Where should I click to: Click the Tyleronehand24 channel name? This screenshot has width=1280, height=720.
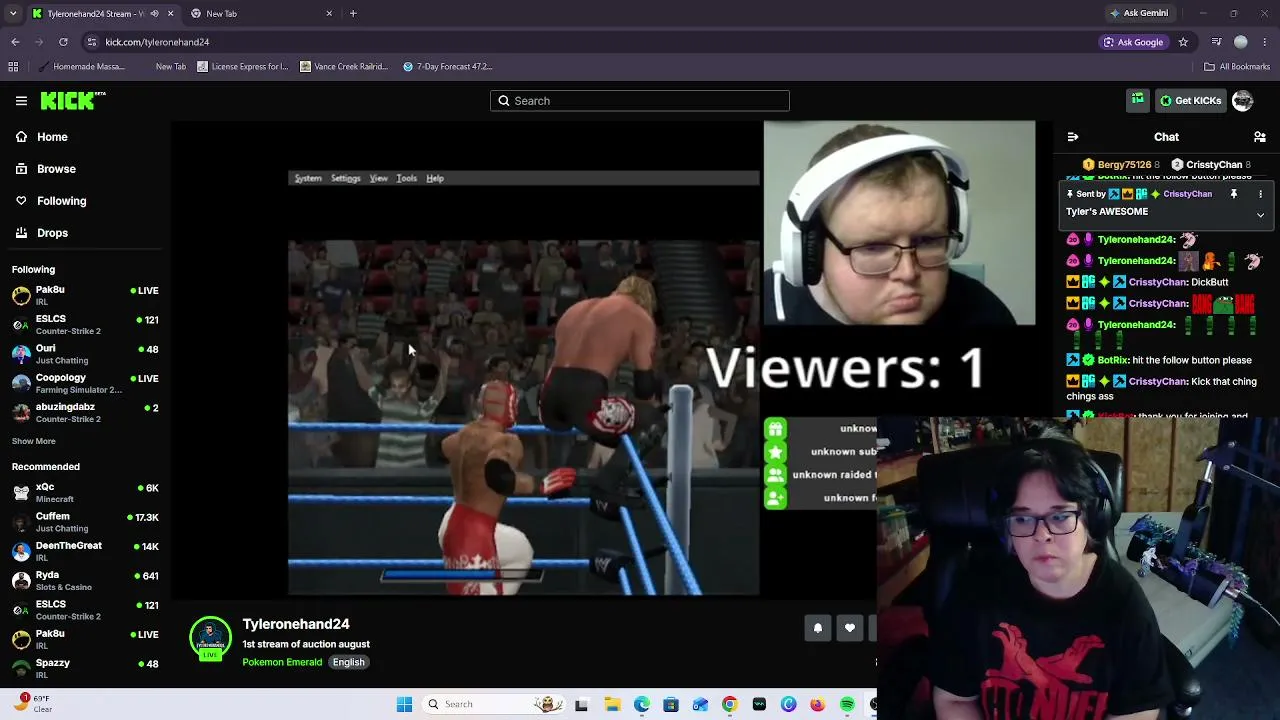296,624
